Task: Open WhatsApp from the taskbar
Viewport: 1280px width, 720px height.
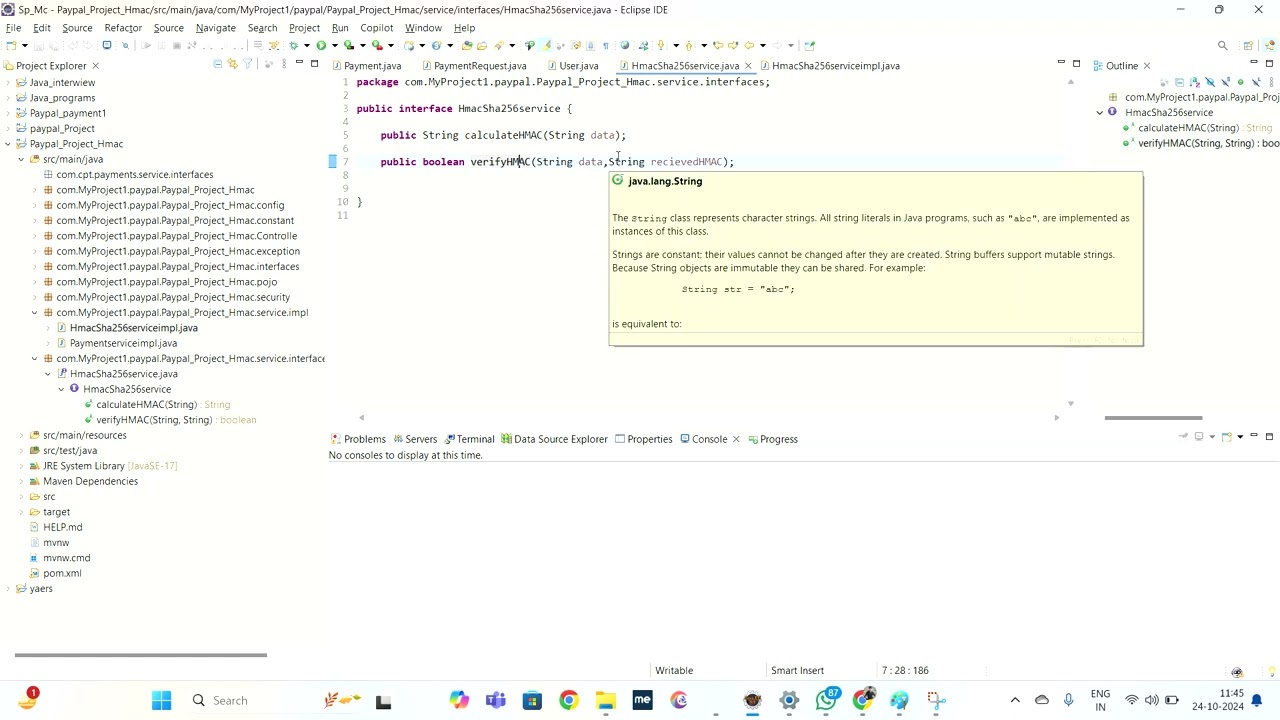Action: 826,701
